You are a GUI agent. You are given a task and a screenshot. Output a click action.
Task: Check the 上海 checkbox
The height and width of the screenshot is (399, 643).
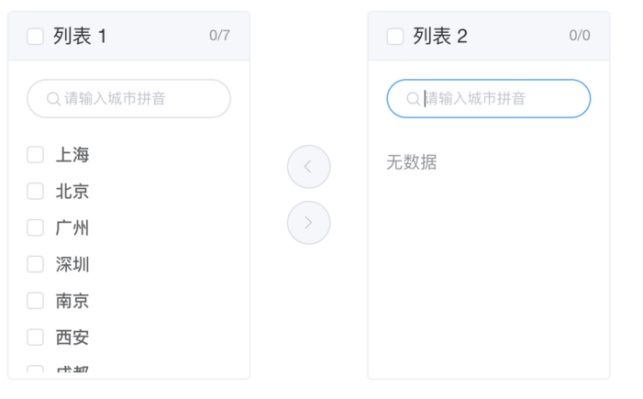click(x=35, y=155)
